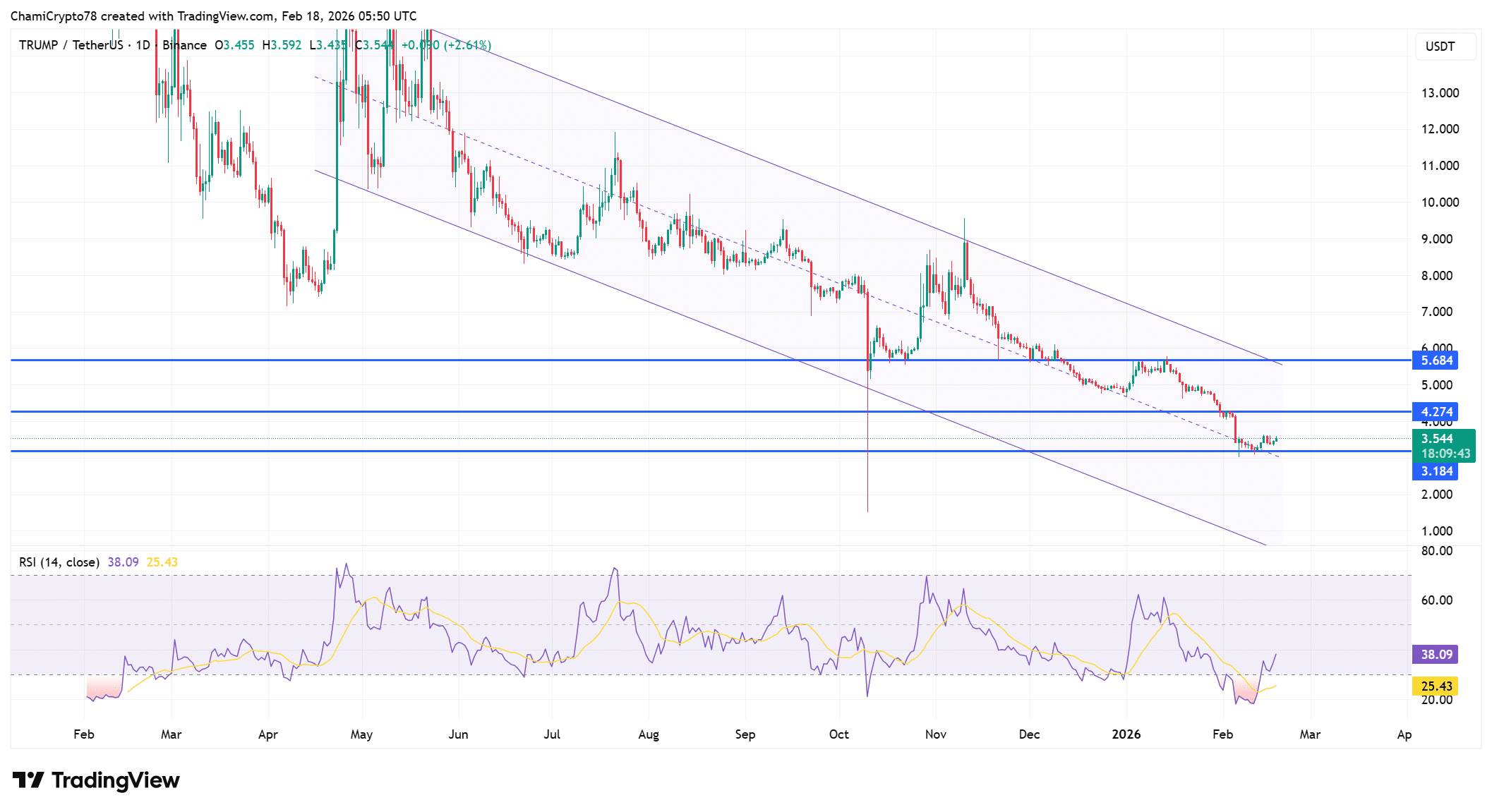Click the 13.000 price scale tick

point(1440,93)
